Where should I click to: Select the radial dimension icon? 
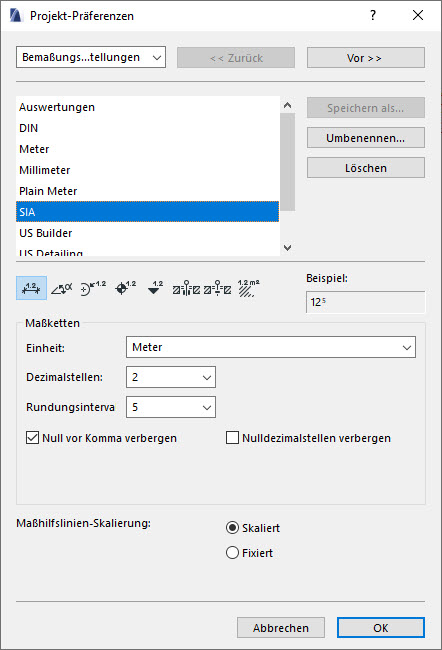[93, 288]
